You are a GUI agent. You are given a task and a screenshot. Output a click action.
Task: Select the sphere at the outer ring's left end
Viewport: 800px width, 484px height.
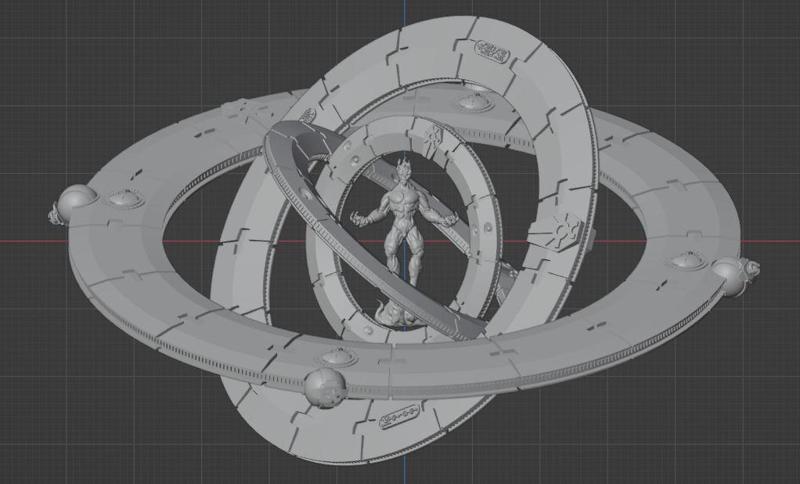point(76,201)
